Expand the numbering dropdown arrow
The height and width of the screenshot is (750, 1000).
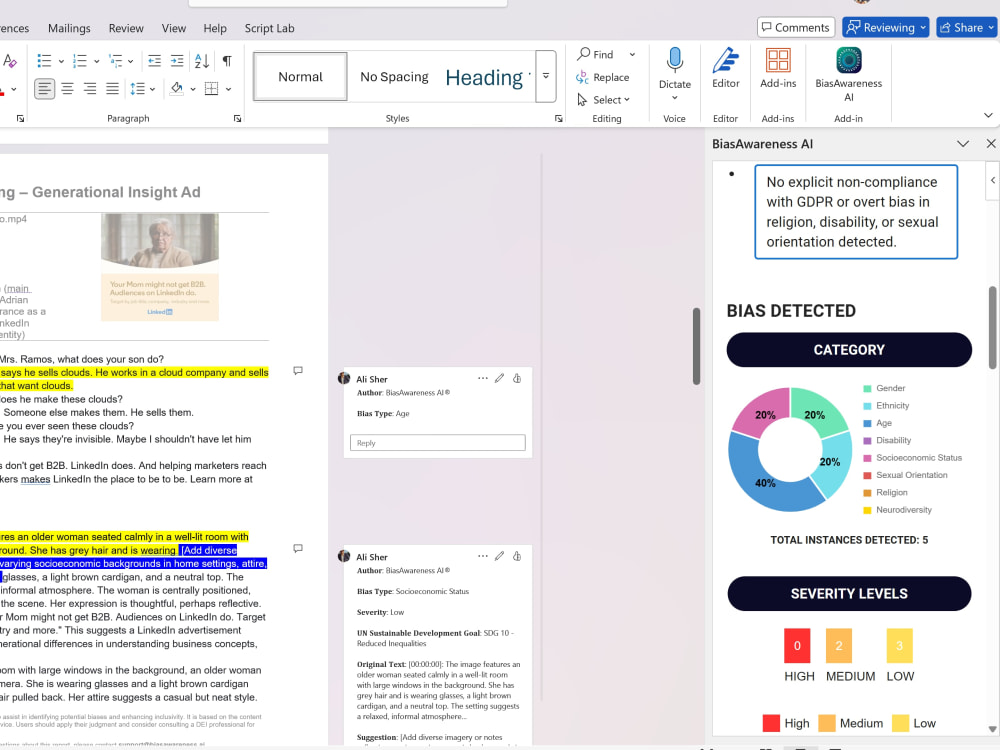click(x=96, y=62)
